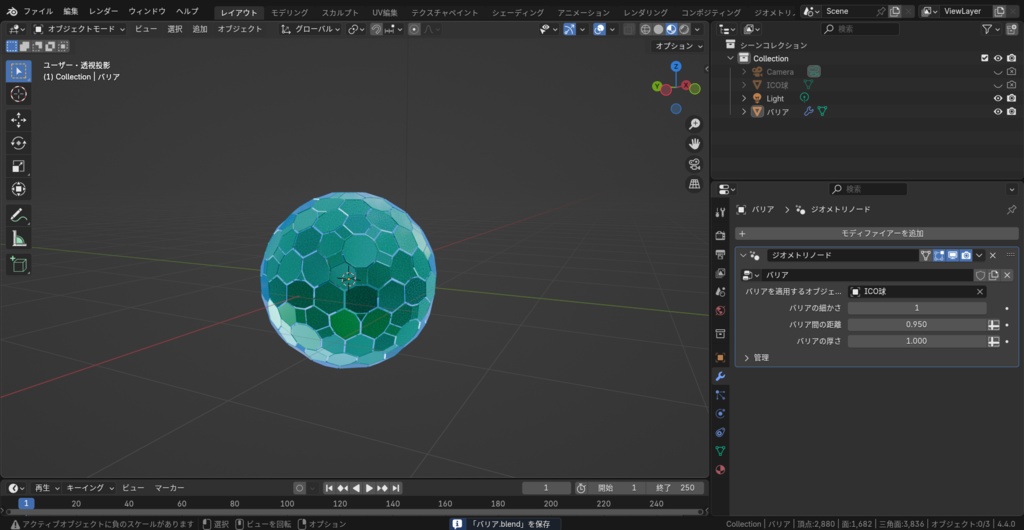1024x530 pixels.
Task: Expand the Camera item in outliner
Action: click(744, 72)
